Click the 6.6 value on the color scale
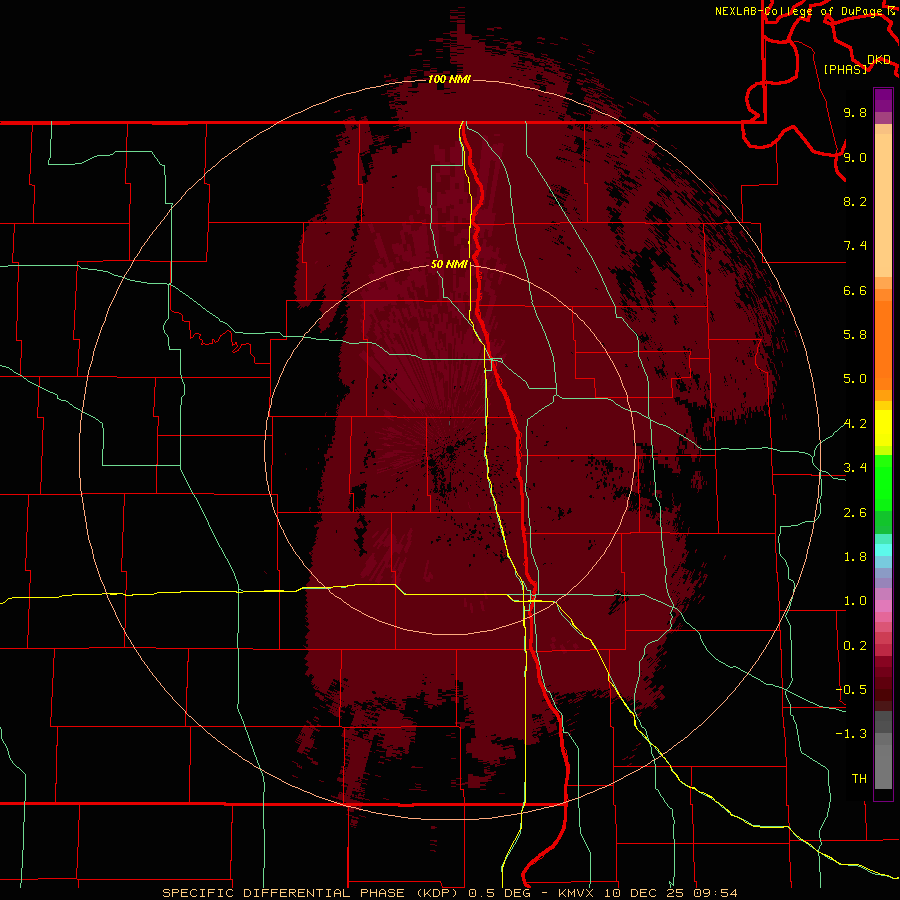Viewport: 900px width, 900px height. click(x=855, y=290)
